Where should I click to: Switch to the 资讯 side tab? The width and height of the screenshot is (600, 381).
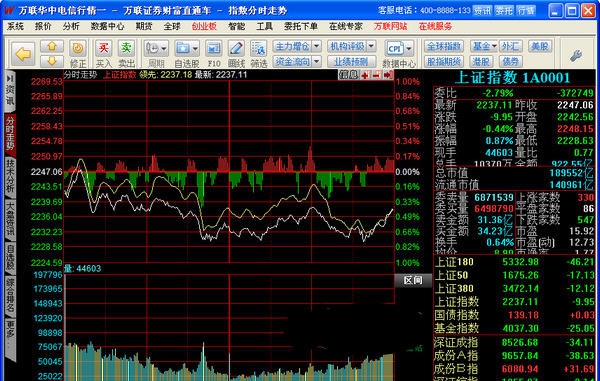point(10,96)
